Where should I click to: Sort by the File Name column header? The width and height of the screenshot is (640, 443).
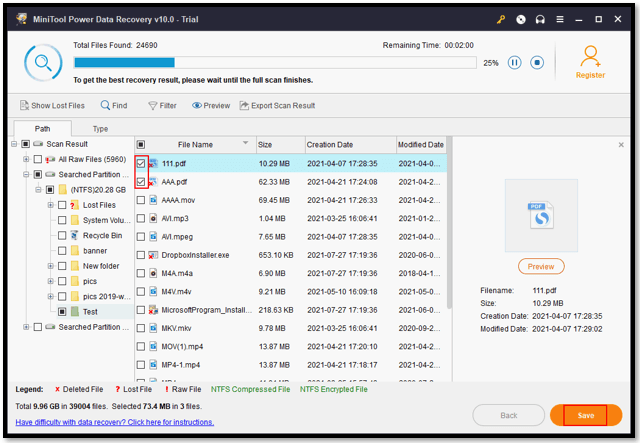[195, 145]
